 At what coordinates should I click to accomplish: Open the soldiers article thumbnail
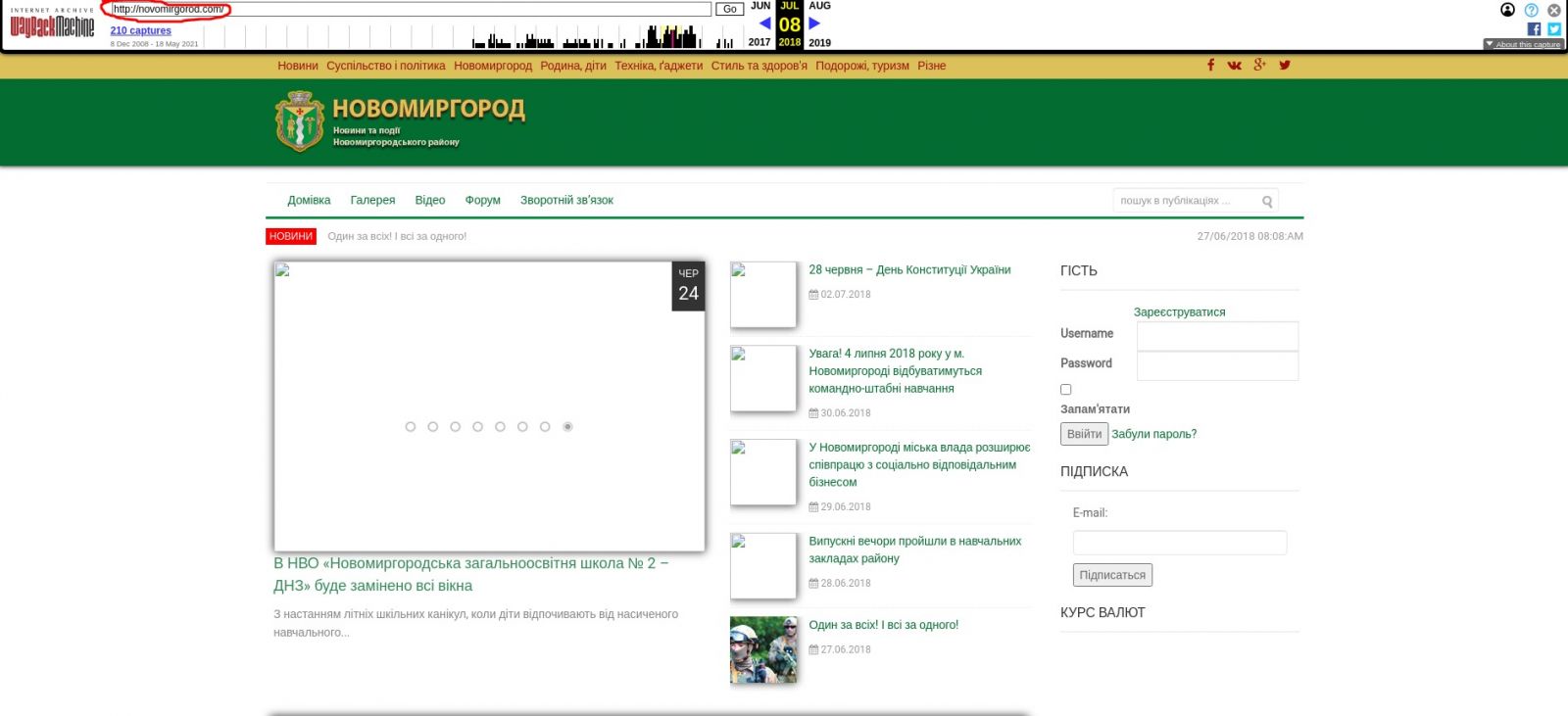pos(763,649)
